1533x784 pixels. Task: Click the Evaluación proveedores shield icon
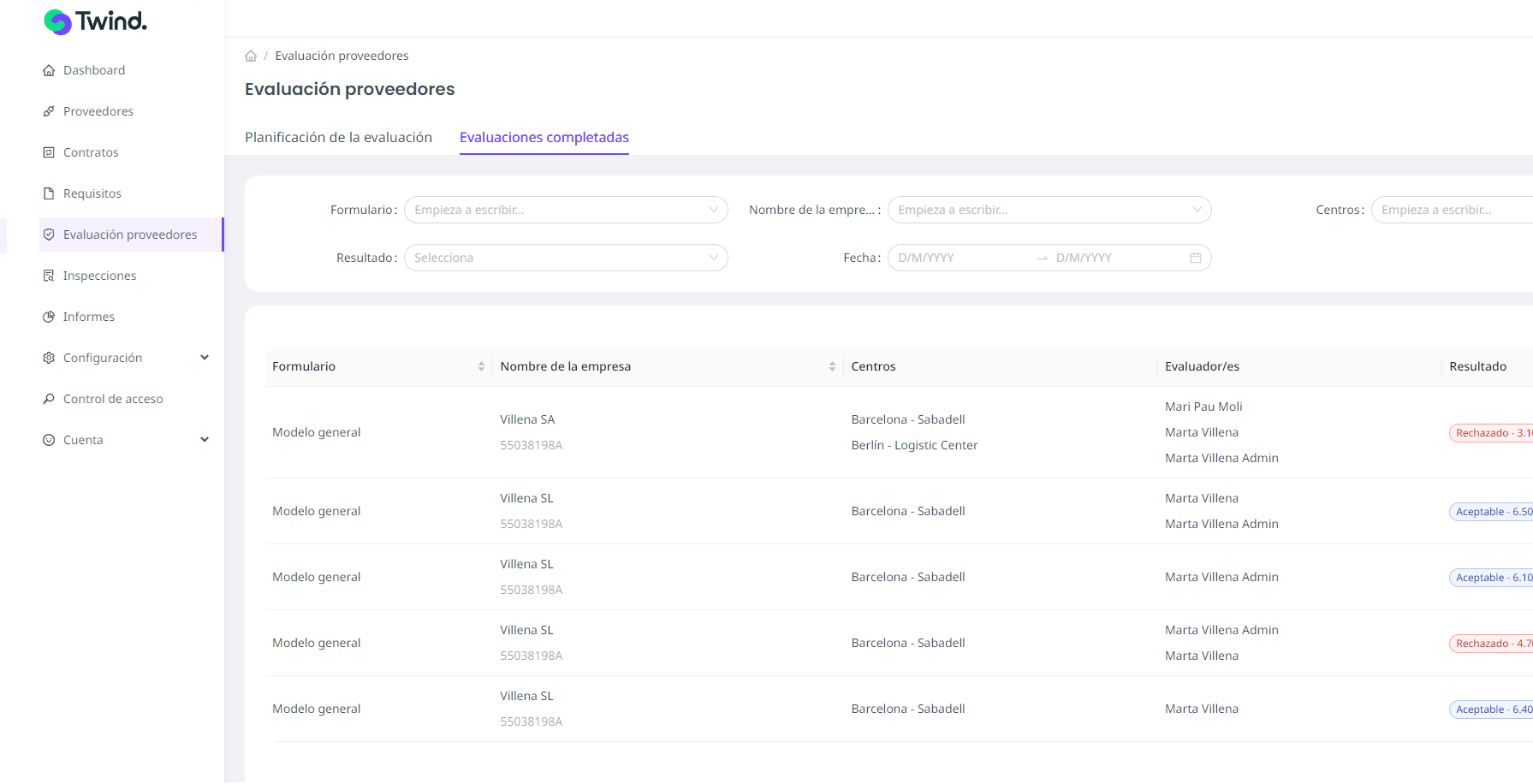click(x=49, y=235)
